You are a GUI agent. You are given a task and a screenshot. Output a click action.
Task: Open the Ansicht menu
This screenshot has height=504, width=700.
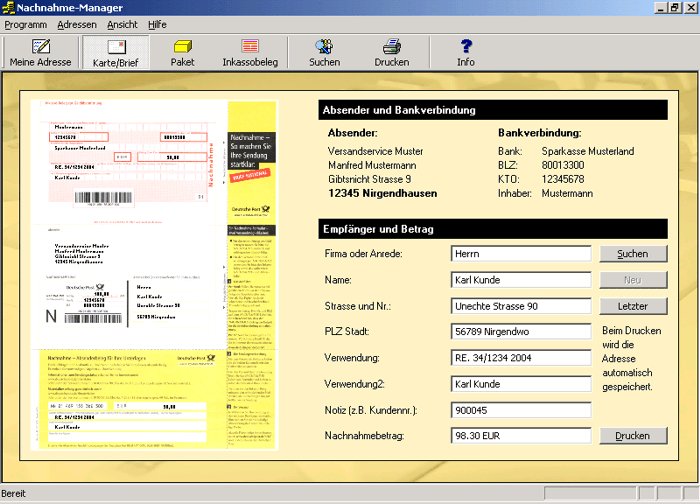click(122, 24)
